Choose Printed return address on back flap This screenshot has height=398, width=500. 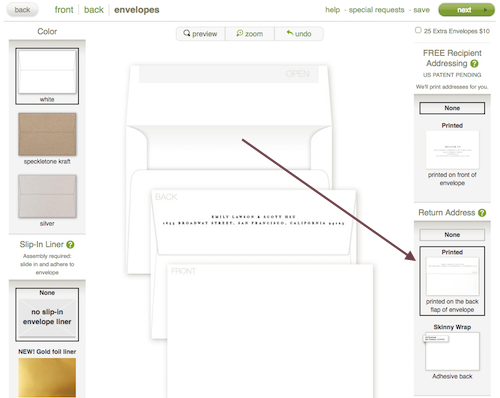pos(452,281)
